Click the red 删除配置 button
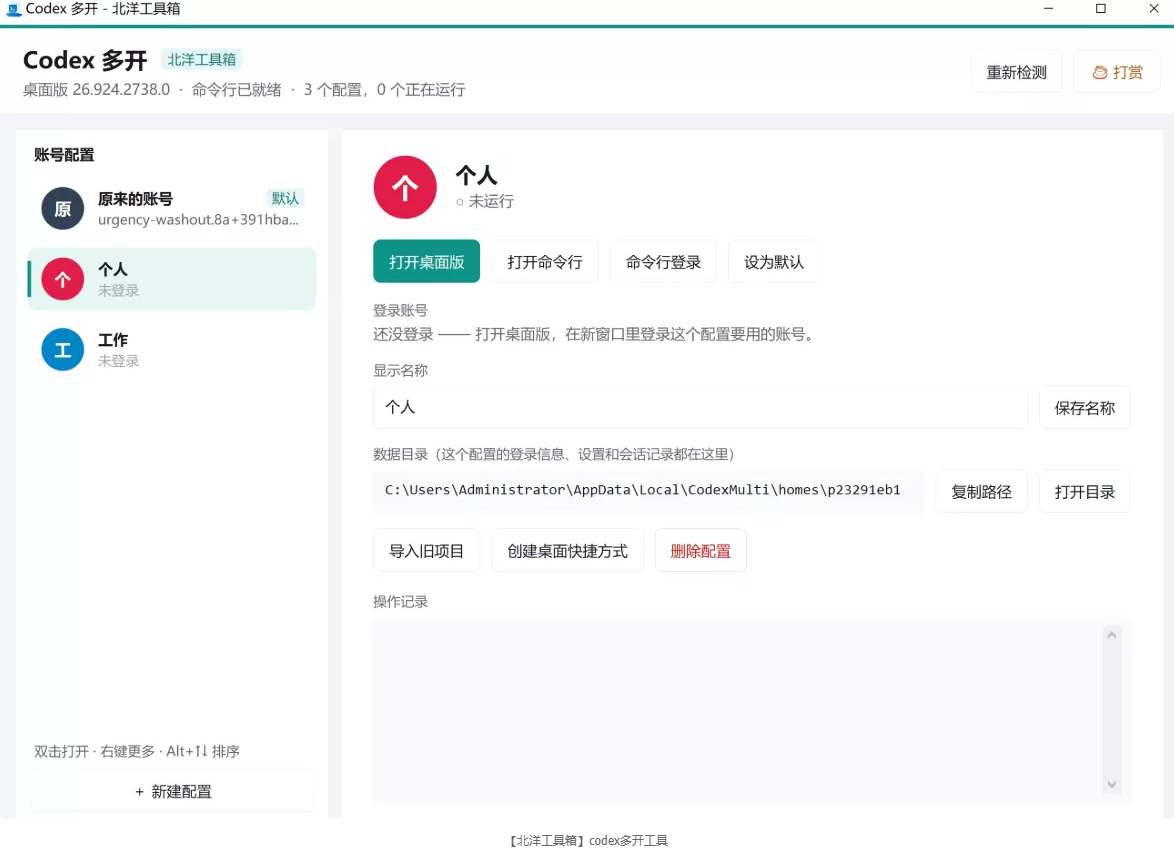 coord(701,551)
